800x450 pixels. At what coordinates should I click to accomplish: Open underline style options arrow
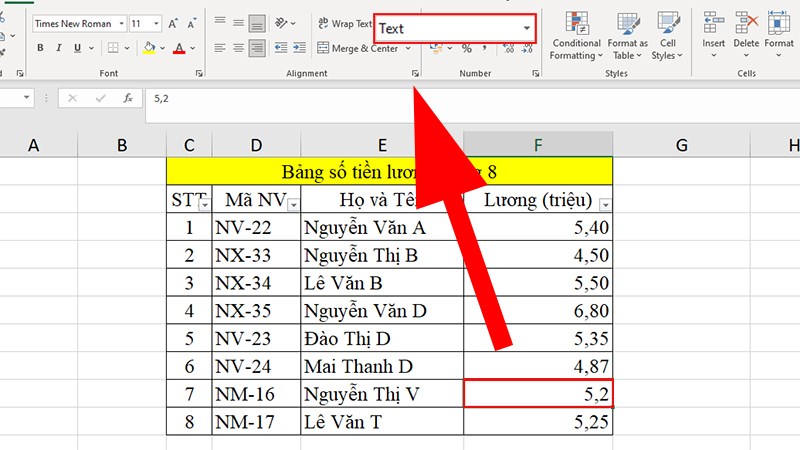tap(91, 48)
